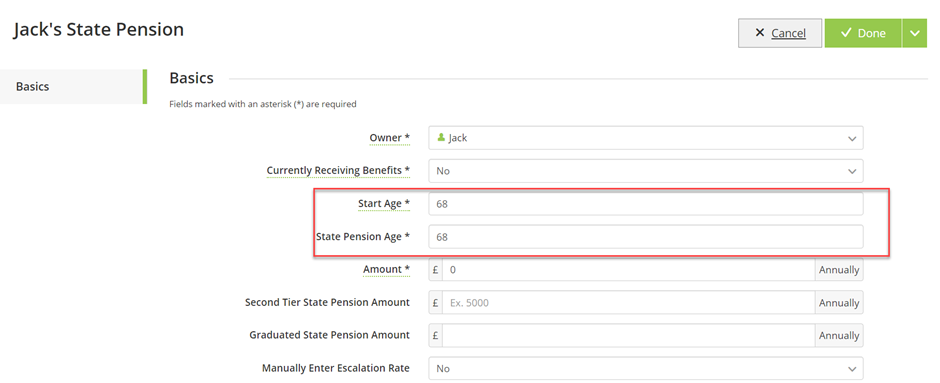Image resolution: width=940 pixels, height=383 pixels.
Task: Click the X icon on Cancel button
Action: [x=760, y=33]
